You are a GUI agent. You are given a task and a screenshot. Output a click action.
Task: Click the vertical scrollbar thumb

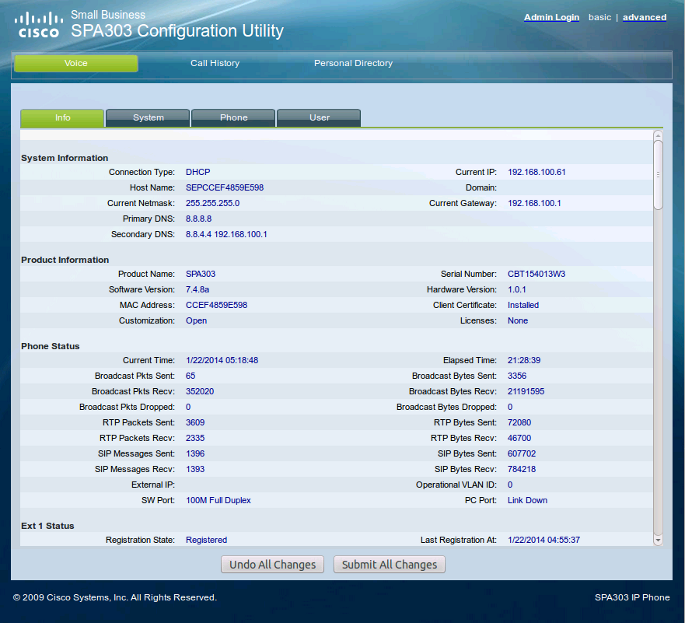[658, 175]
